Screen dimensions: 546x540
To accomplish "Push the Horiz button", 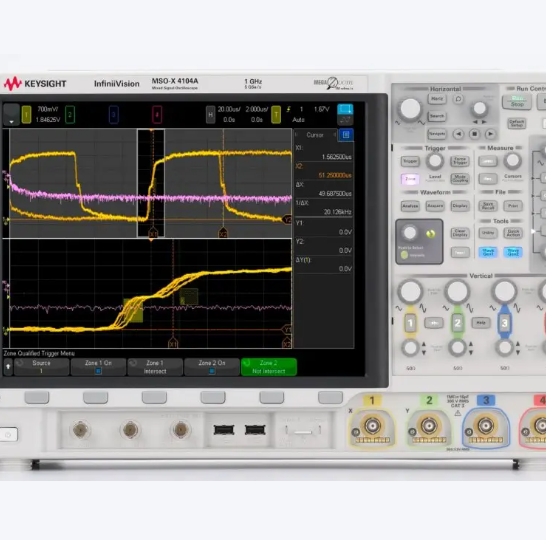I will pos(437,99).
